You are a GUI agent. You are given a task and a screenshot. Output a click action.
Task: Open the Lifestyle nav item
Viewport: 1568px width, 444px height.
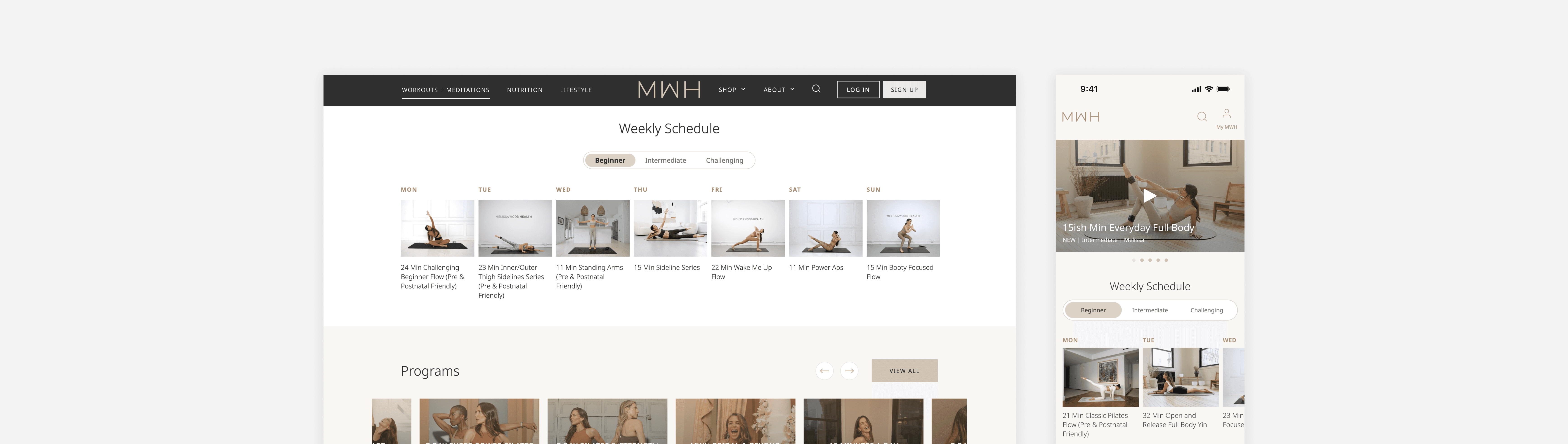pos(576,90)
